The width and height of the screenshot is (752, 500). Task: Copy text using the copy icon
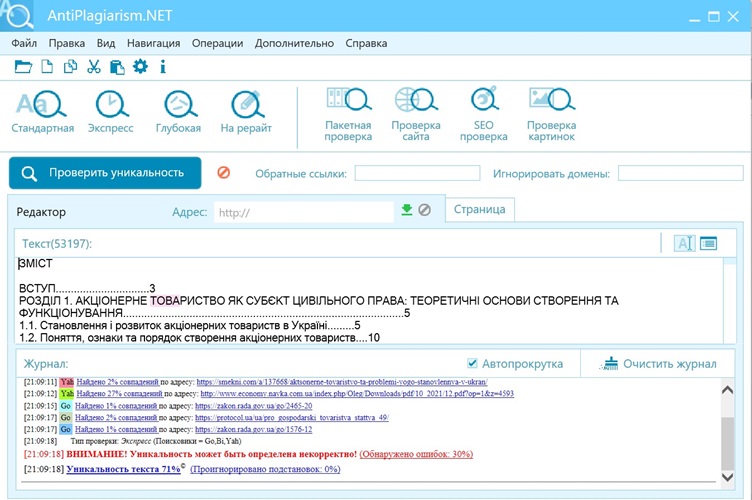click(70, 67)
